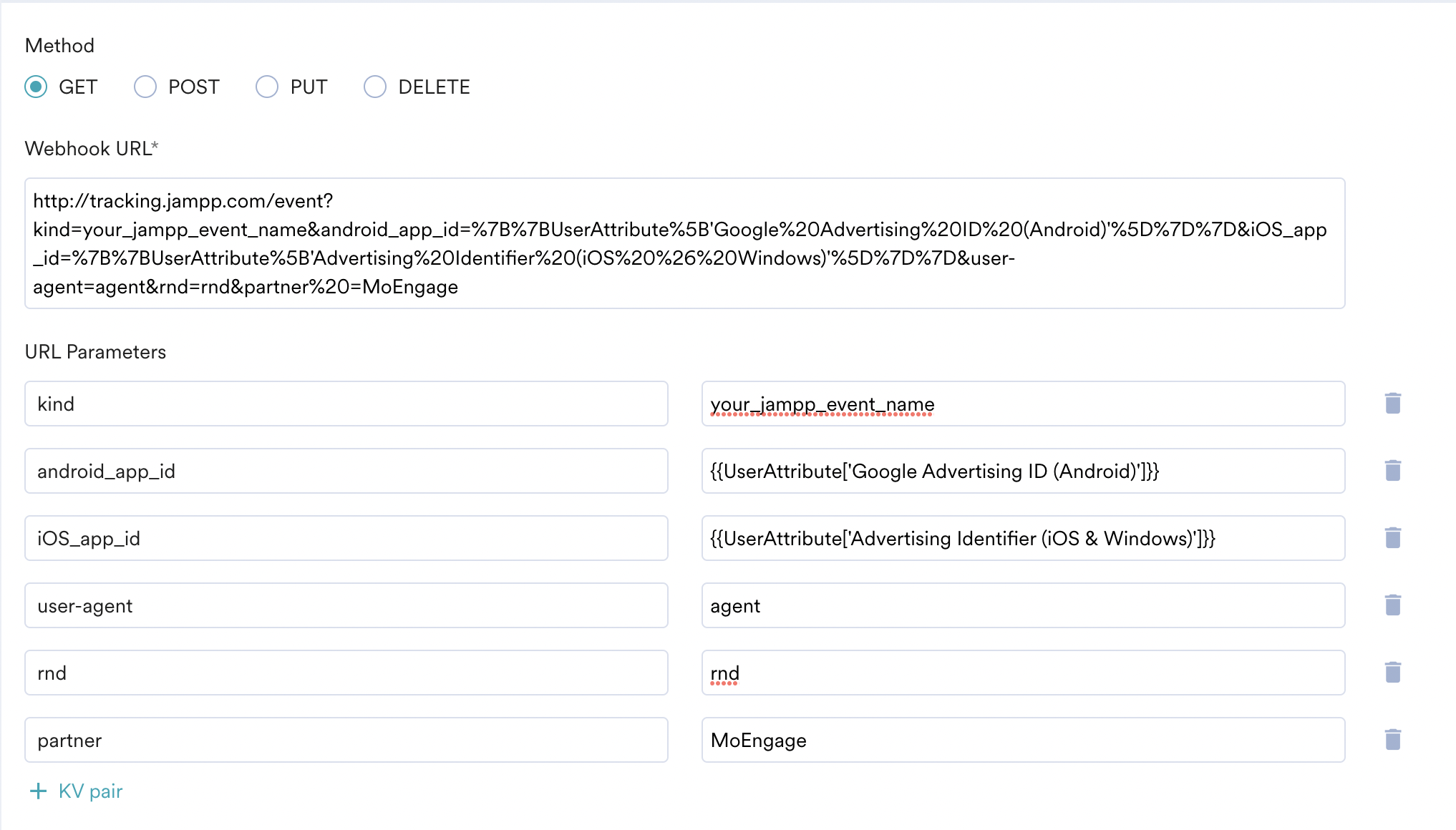
Task: Delete the partner parameter row
Action: point(1393,740)
